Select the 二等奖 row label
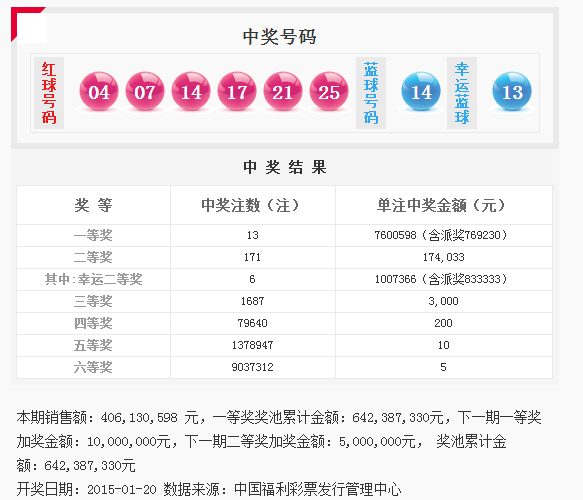This screenshot has height=500, width=583. 93,257
